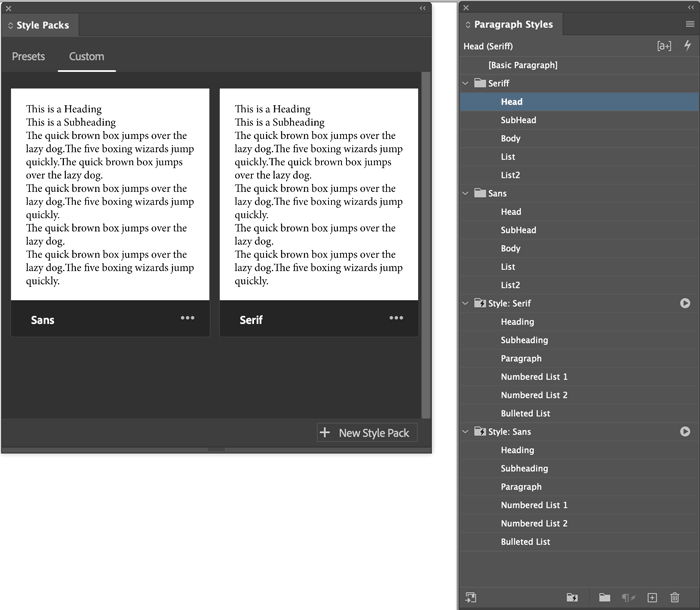Click the New Style Pack button
Image resolution: width=700 pixels, height=610 pixels.
point(367,432)
